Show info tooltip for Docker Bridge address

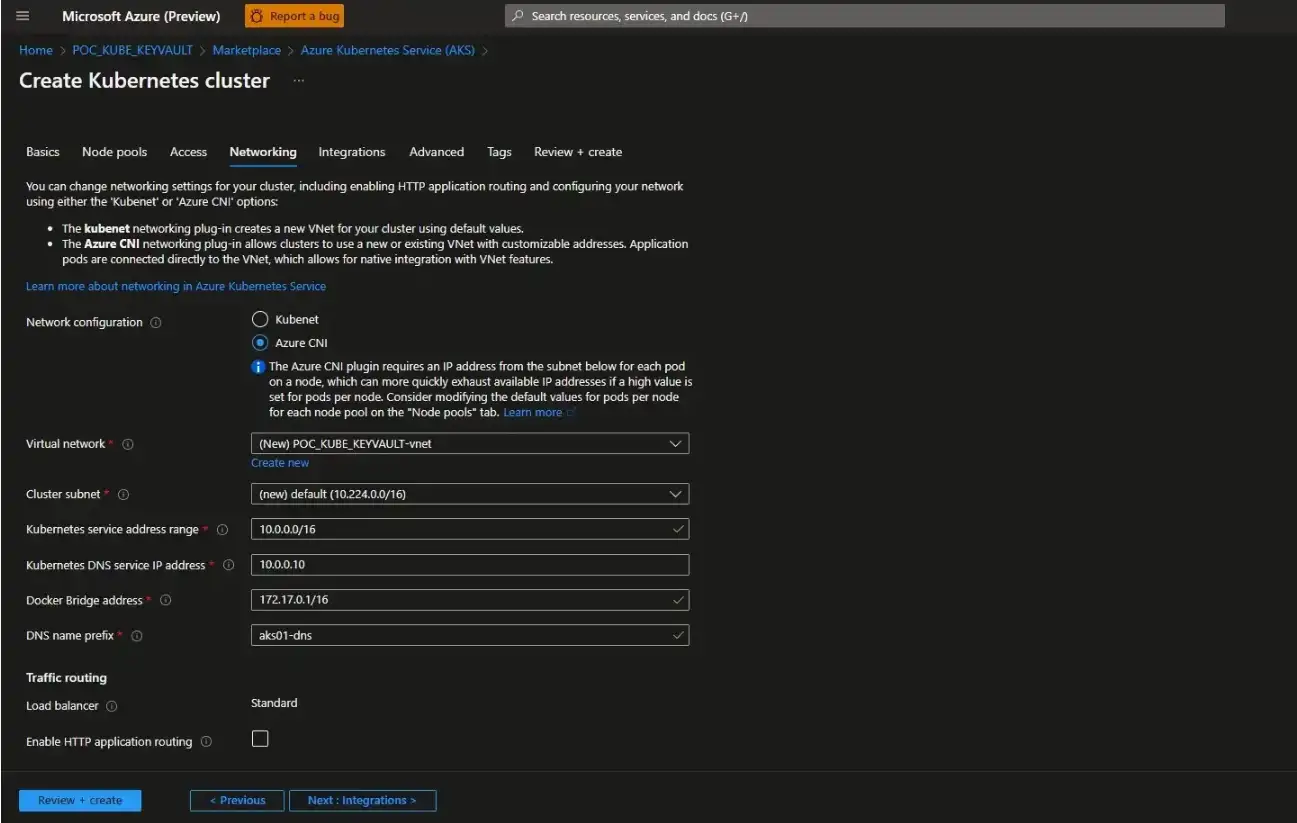click(166, 601)
